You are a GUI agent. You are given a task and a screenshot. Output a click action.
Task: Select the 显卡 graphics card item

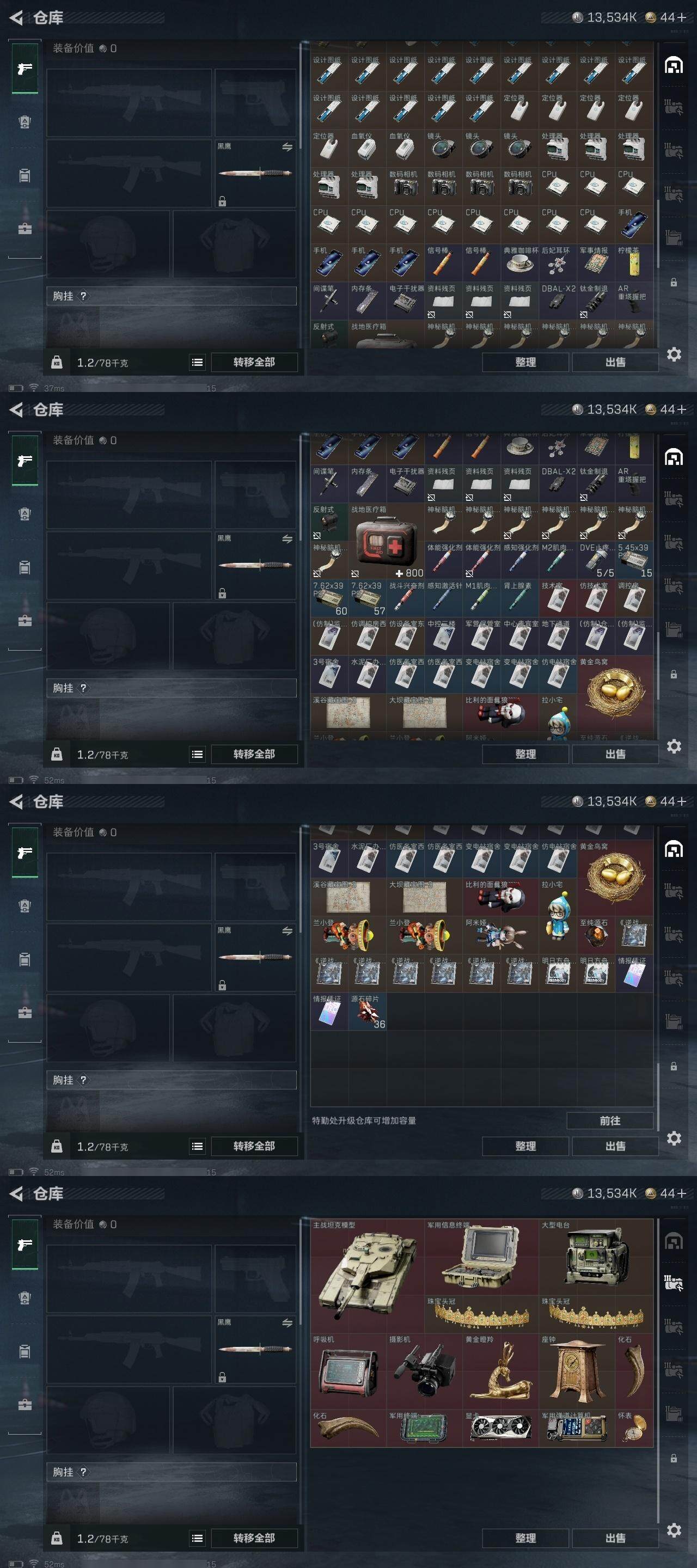coord(500,1428)
